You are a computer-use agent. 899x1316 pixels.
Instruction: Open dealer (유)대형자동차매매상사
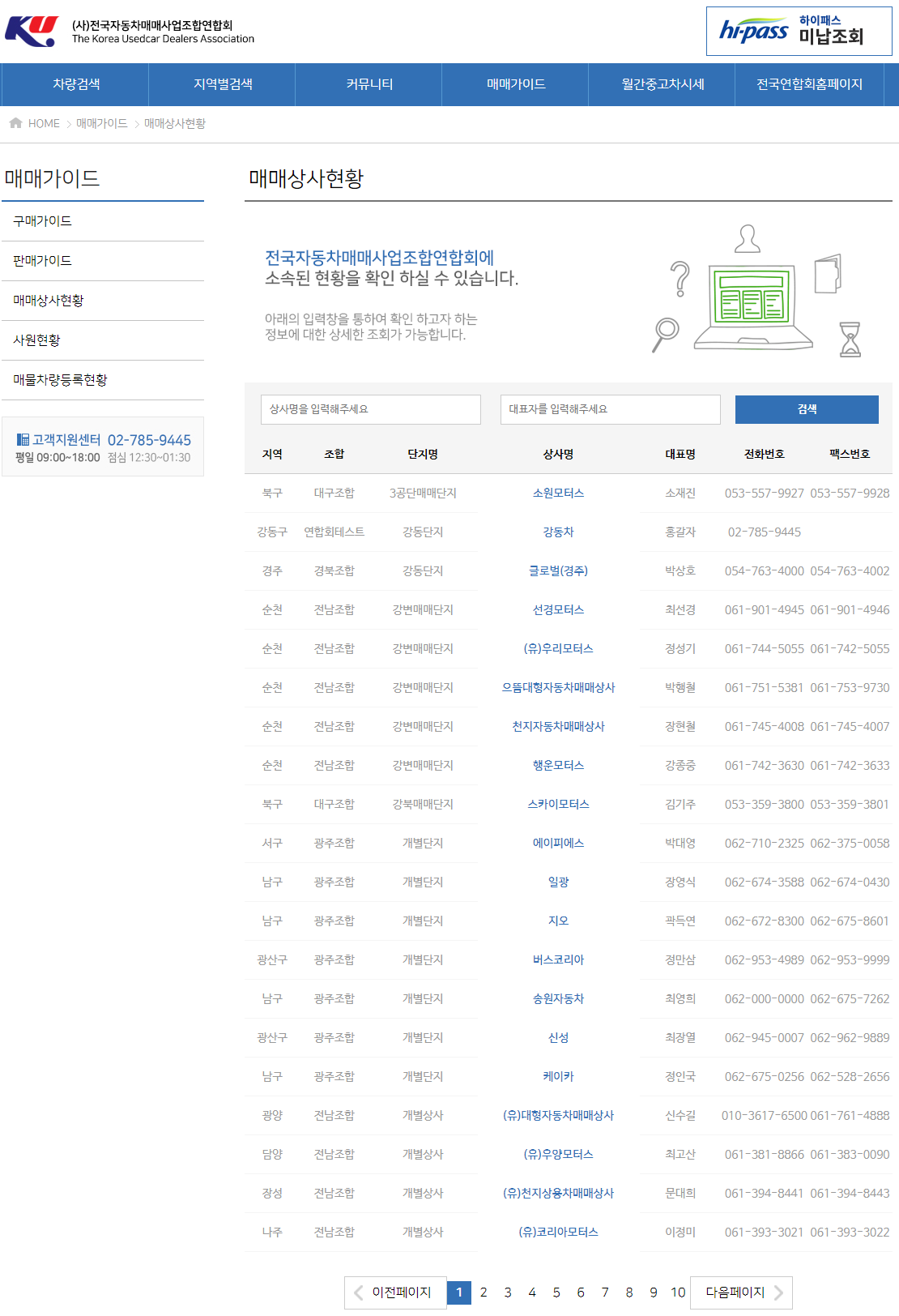click(x=558, y=1115)
